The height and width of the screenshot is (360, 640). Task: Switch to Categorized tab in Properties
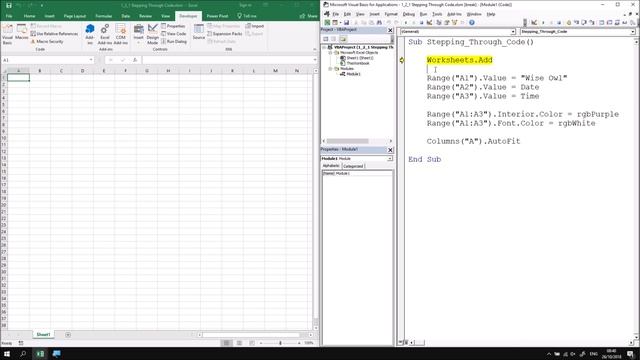[353, 166]
